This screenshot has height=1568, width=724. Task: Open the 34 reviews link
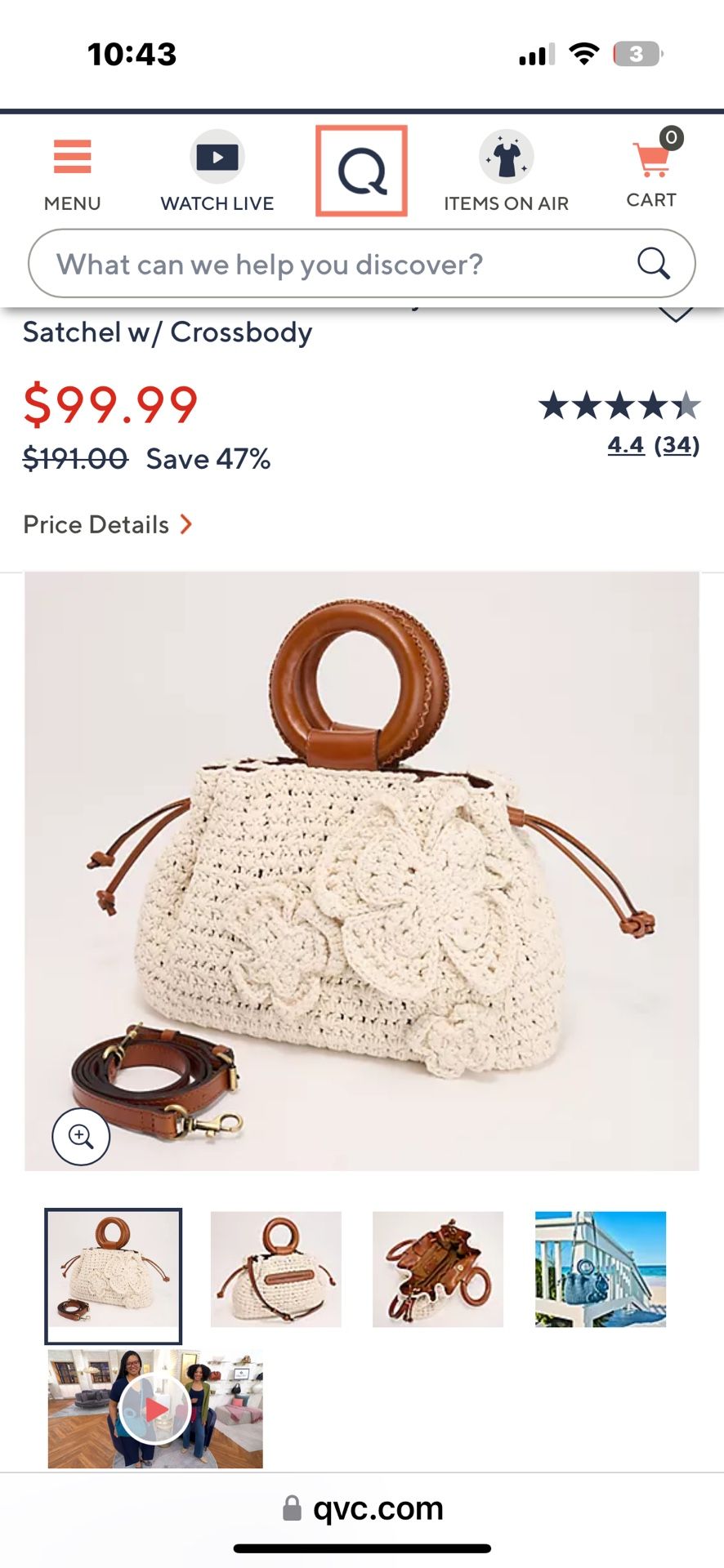click(x=677, y=445)
